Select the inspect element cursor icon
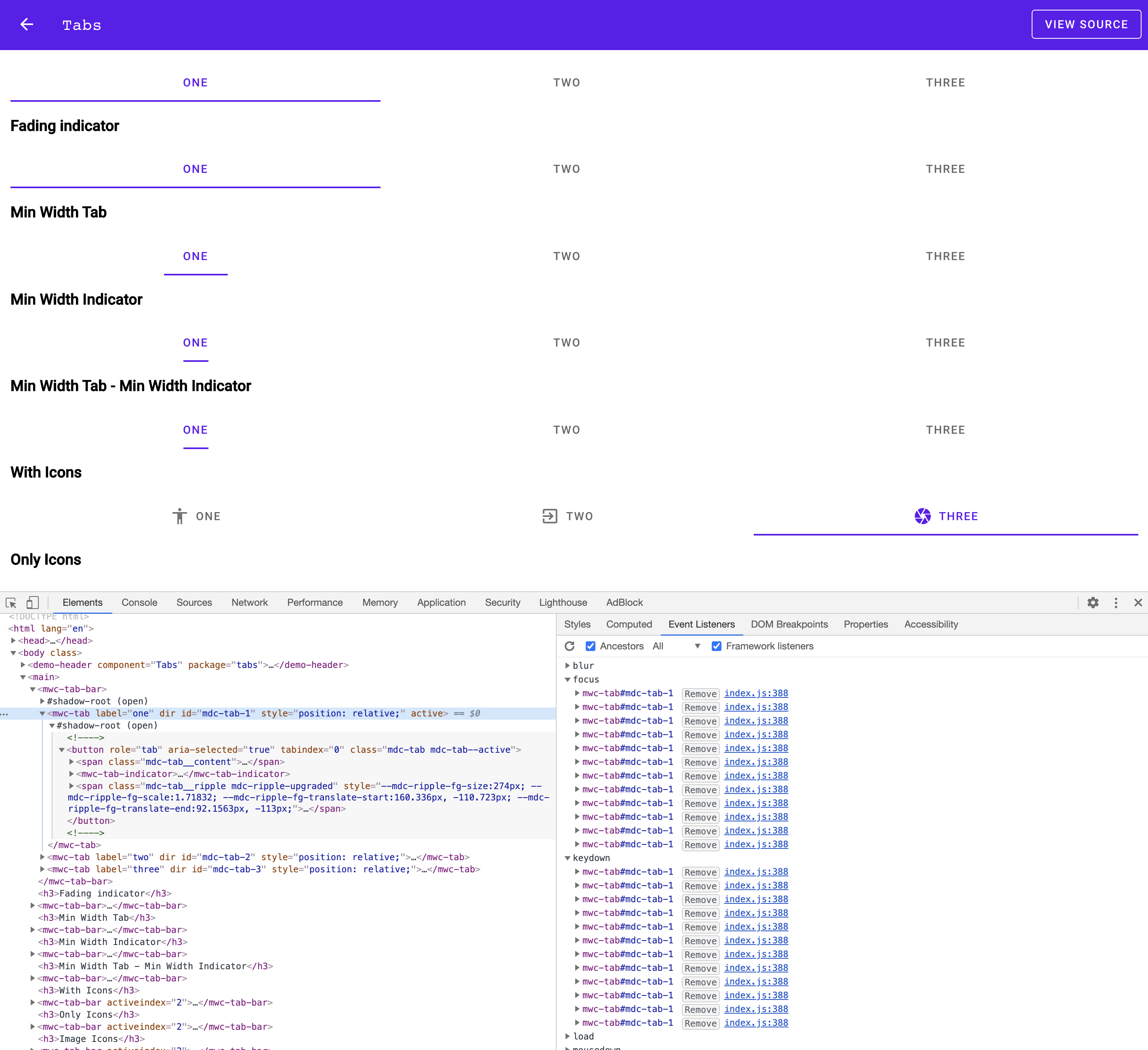Screen dimensions: 1148x1050 coord(11,603)
